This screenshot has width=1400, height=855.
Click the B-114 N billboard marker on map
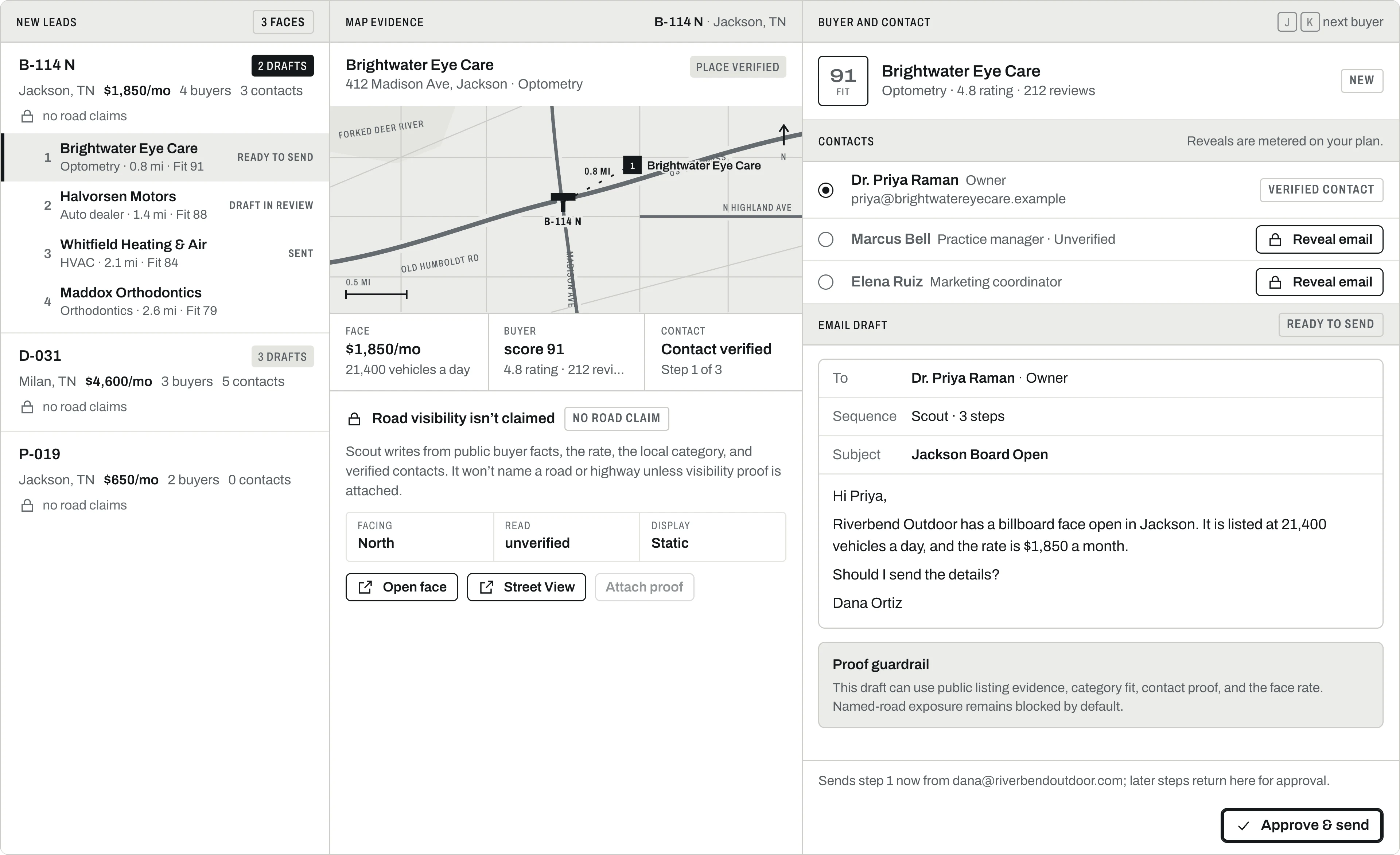563,203
